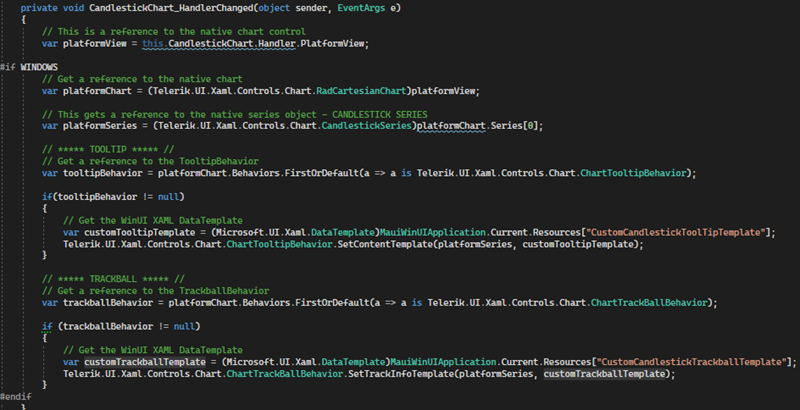Viewport: 800px width, 410px height.
Task: Click comment 'Get a reference to the native chart'
Action: point(142,79)
